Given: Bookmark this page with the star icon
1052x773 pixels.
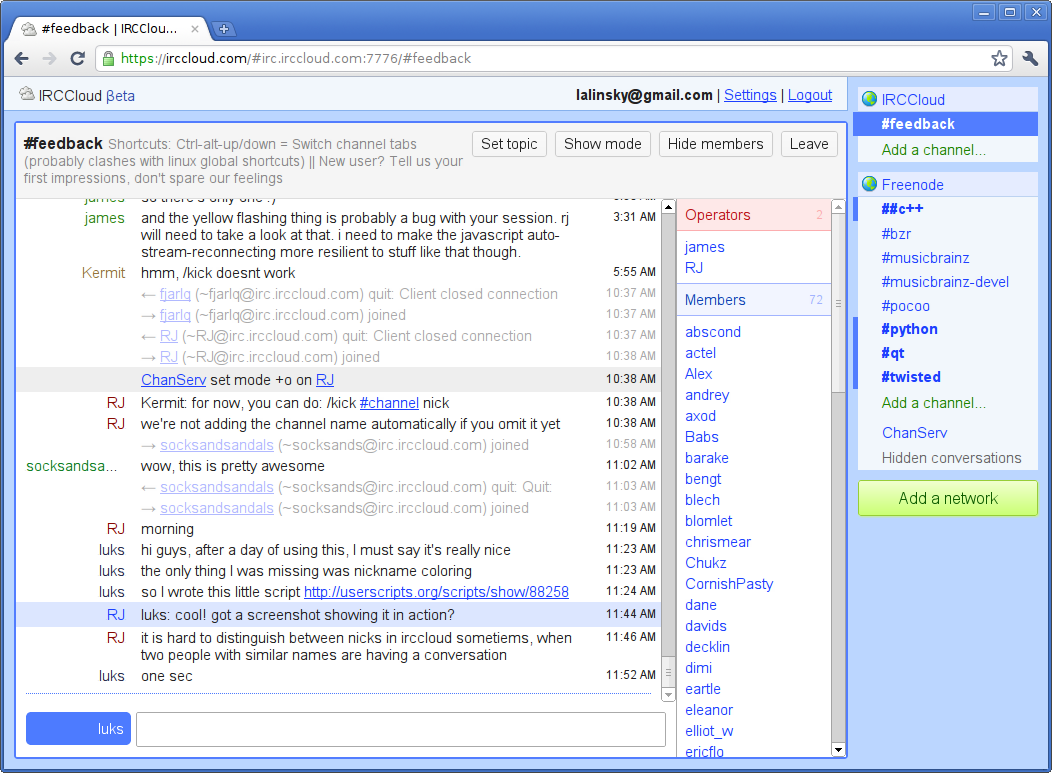Looking at the screenshot, I should pyautogui.click(x=999, y=58).
